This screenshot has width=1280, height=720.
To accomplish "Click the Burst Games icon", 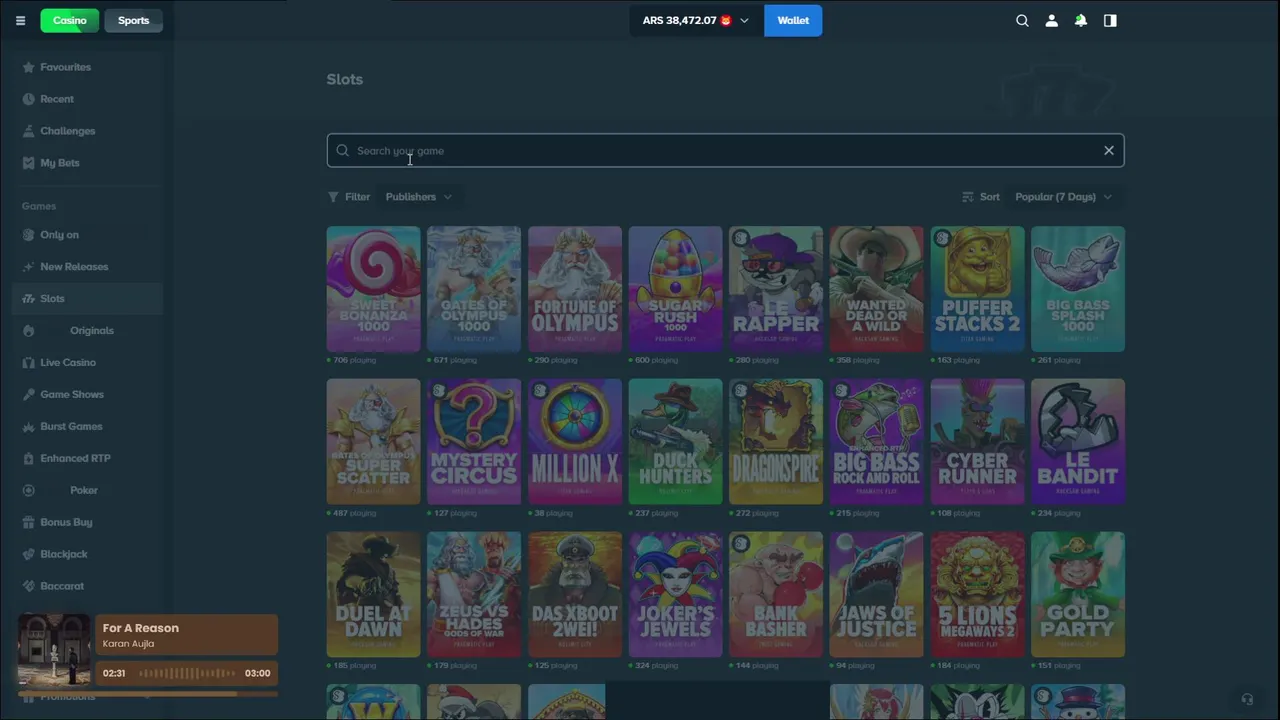I will [29, 427].
